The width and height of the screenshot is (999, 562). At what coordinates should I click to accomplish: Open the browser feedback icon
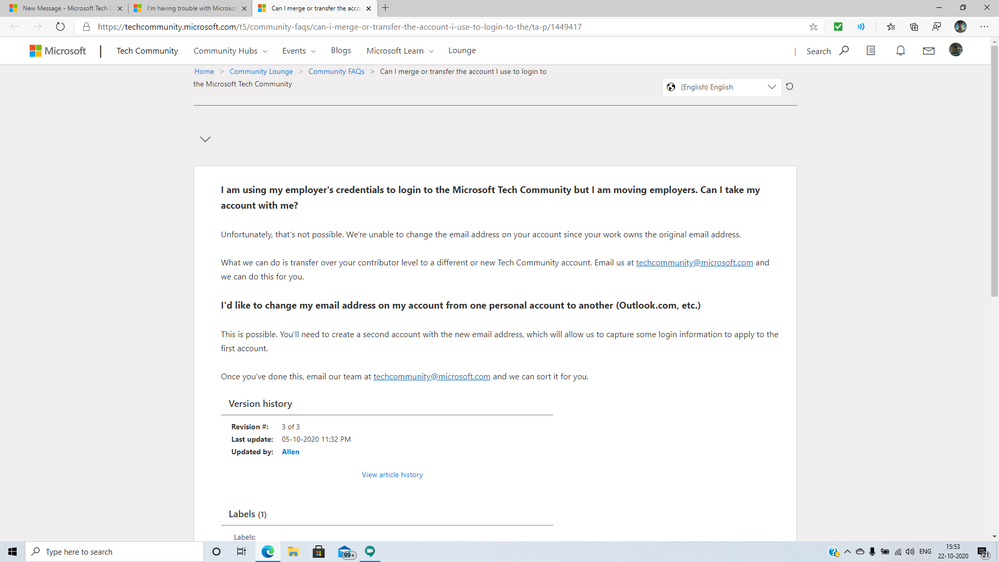[x=937, y=27]
